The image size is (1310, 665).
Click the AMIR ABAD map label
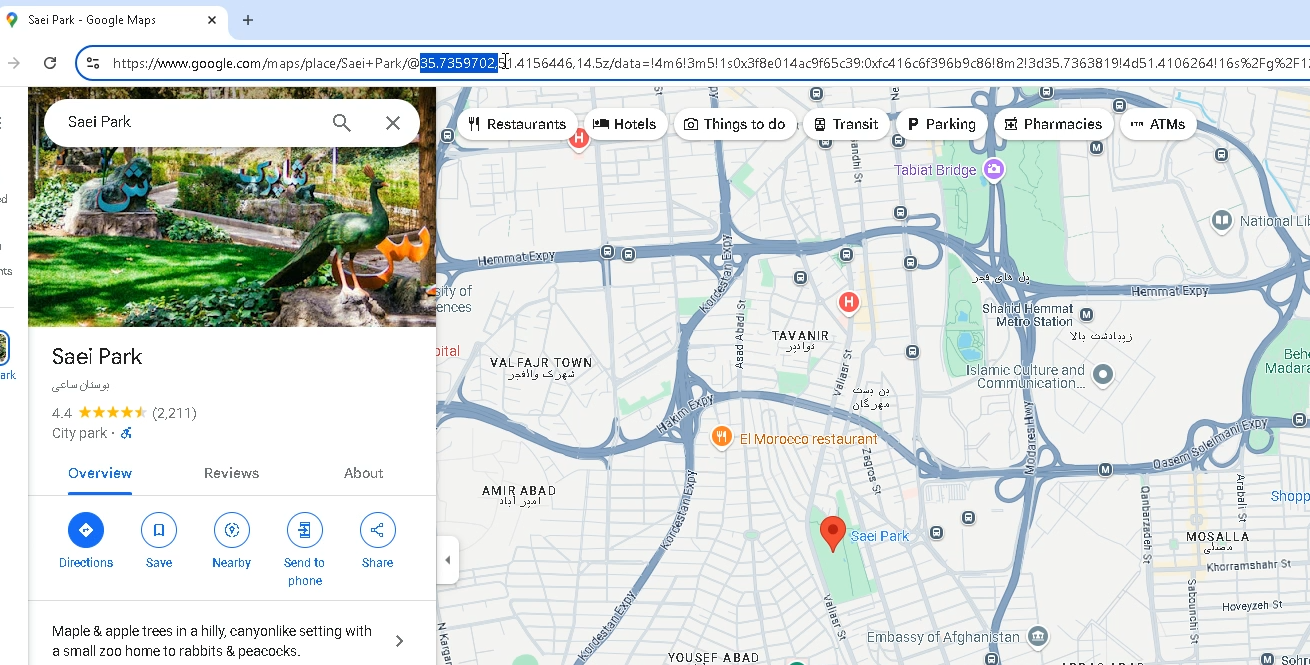point(518,491)
